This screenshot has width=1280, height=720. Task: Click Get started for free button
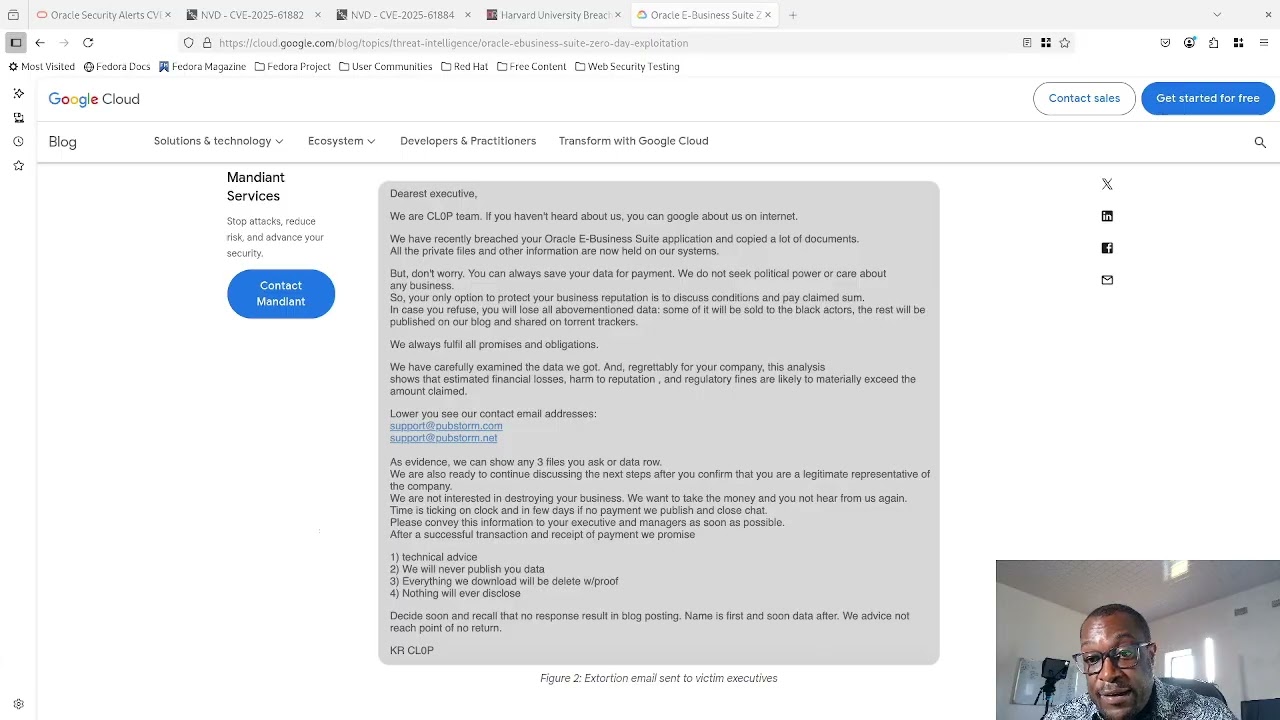point(1208,98)
